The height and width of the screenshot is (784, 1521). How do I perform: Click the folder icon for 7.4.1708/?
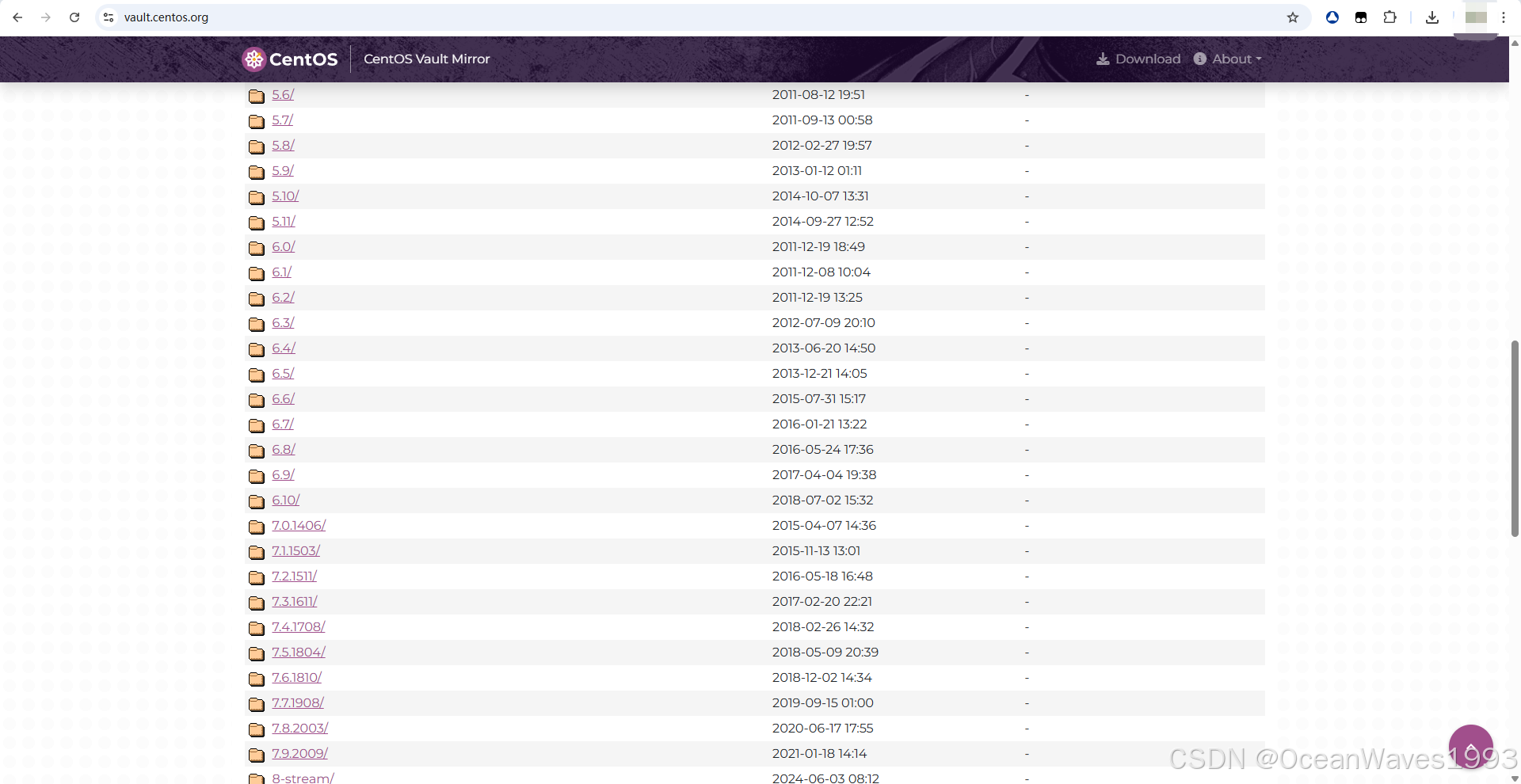[257, 628]
